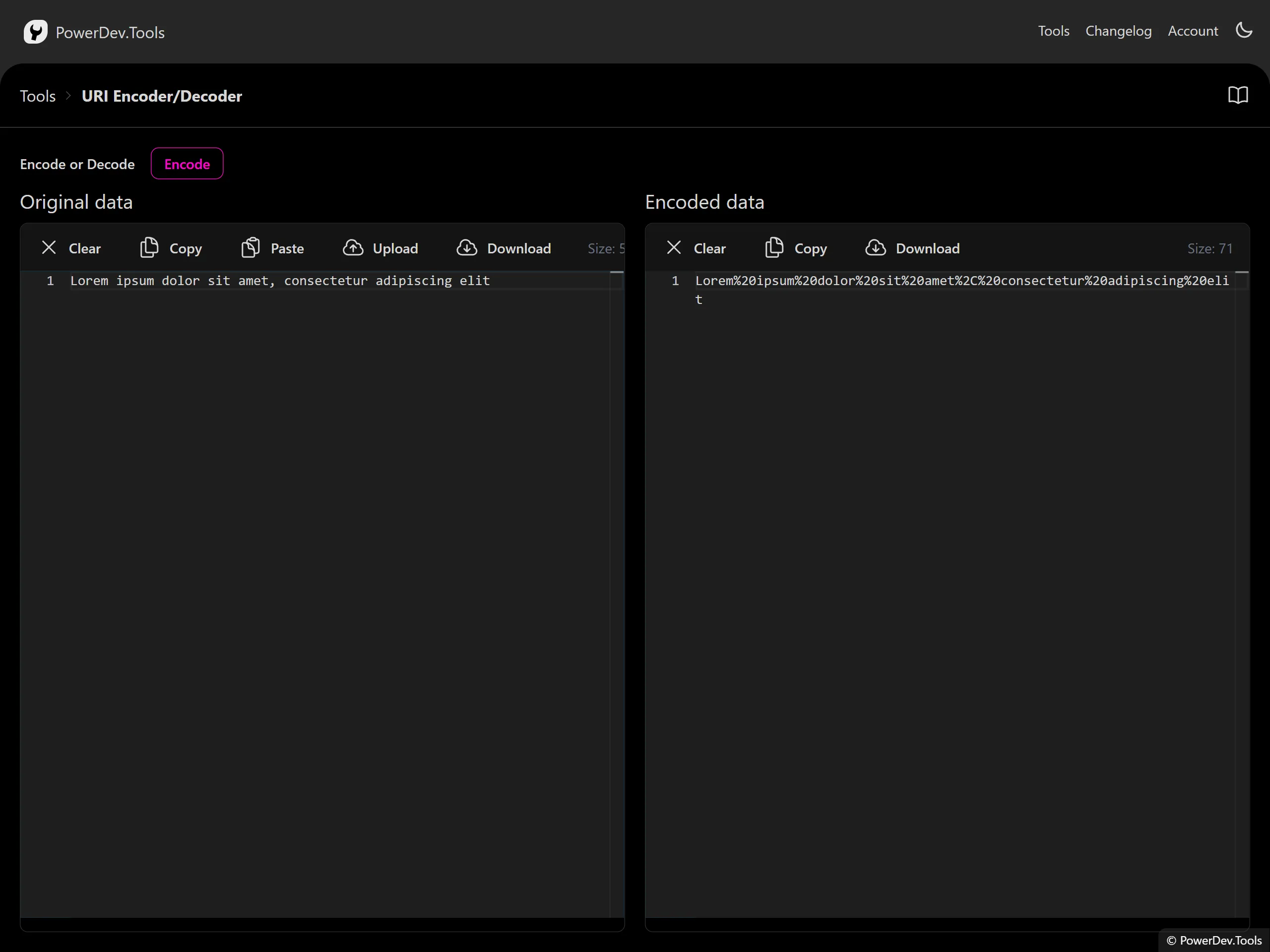Open the documentation book icon
Viewport: 1270px width, 952px height.
pyautogui.click(x=1238, y=95)
